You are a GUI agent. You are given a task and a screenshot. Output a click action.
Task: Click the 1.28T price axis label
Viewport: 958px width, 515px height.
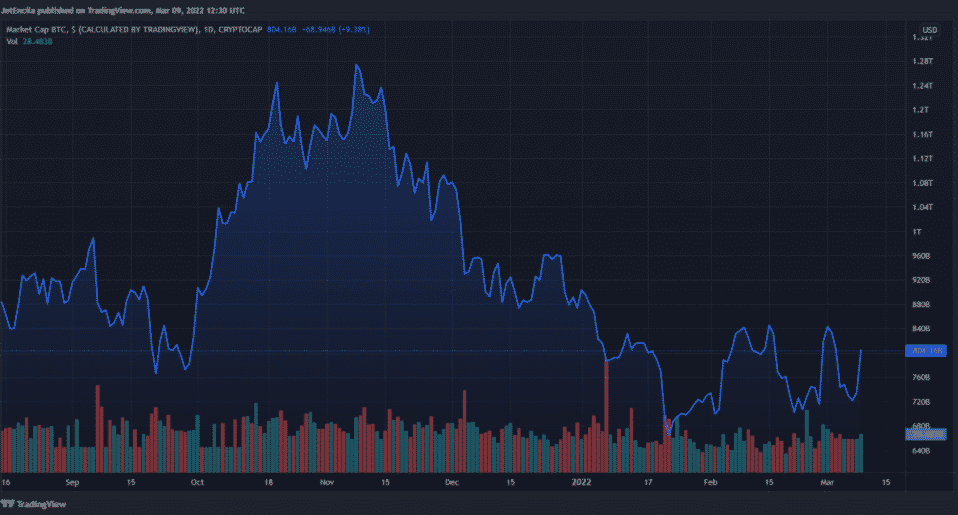pyautogui.click(x=922, y=61)
